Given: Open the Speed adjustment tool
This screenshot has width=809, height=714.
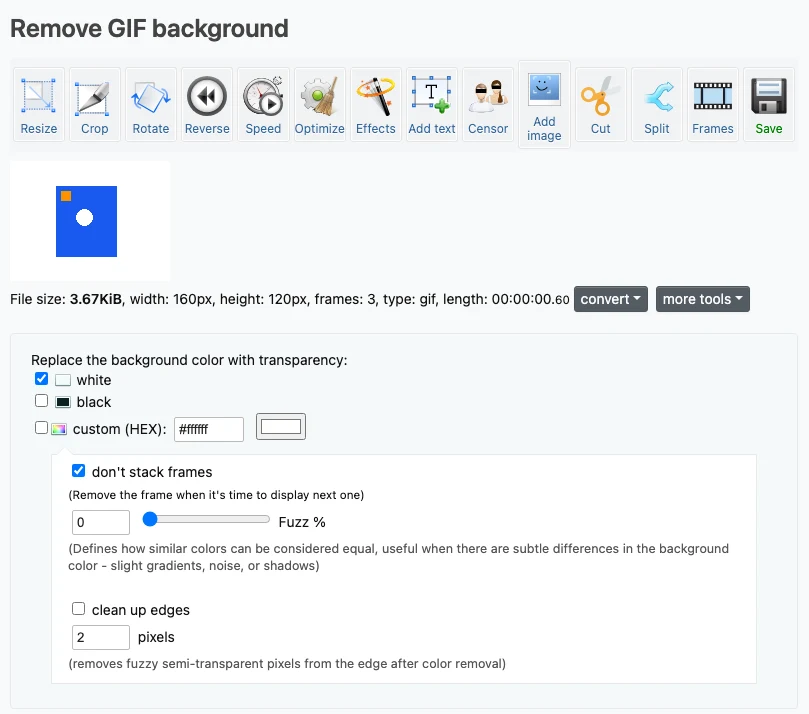Looking at the screenshot, I should click(263, 105).
